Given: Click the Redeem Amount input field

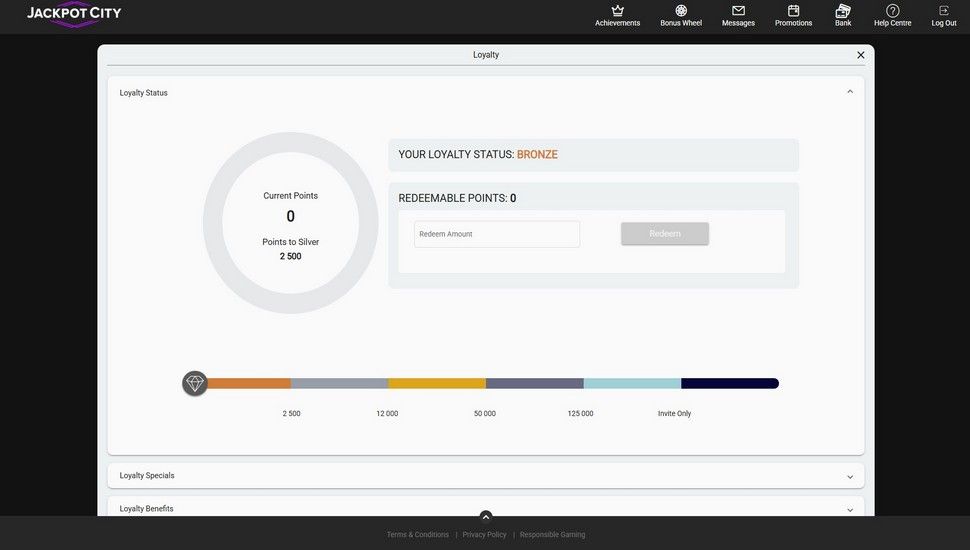Looking at the screenshot, I should 497,234.
